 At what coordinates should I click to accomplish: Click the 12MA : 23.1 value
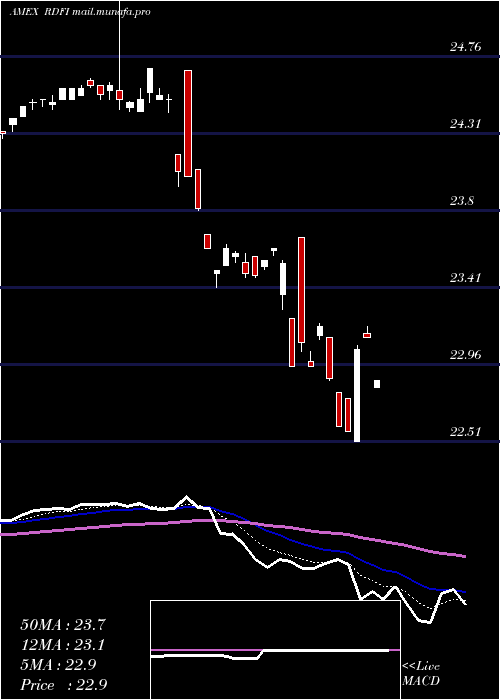[x=63, y=645]
